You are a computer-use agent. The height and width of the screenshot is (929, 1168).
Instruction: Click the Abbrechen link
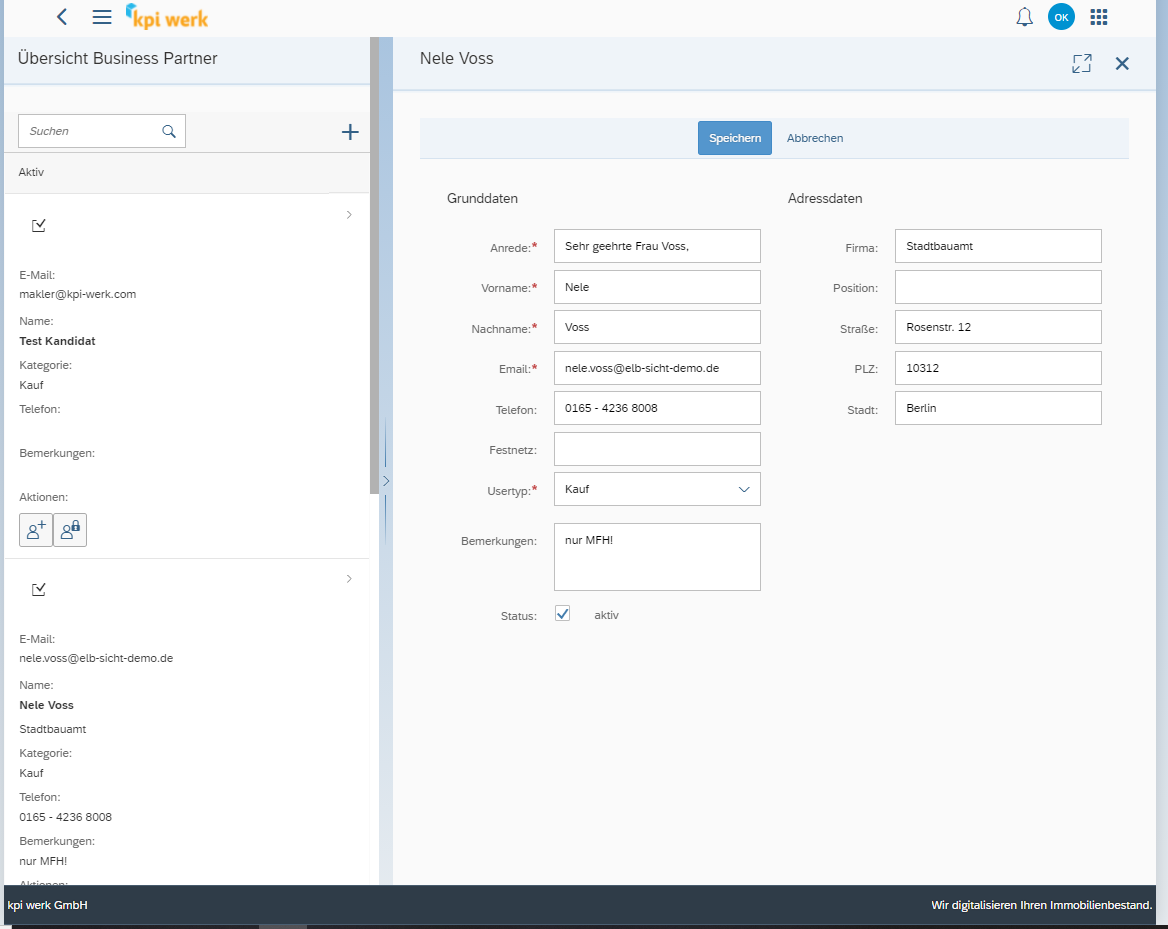[814, 137]
